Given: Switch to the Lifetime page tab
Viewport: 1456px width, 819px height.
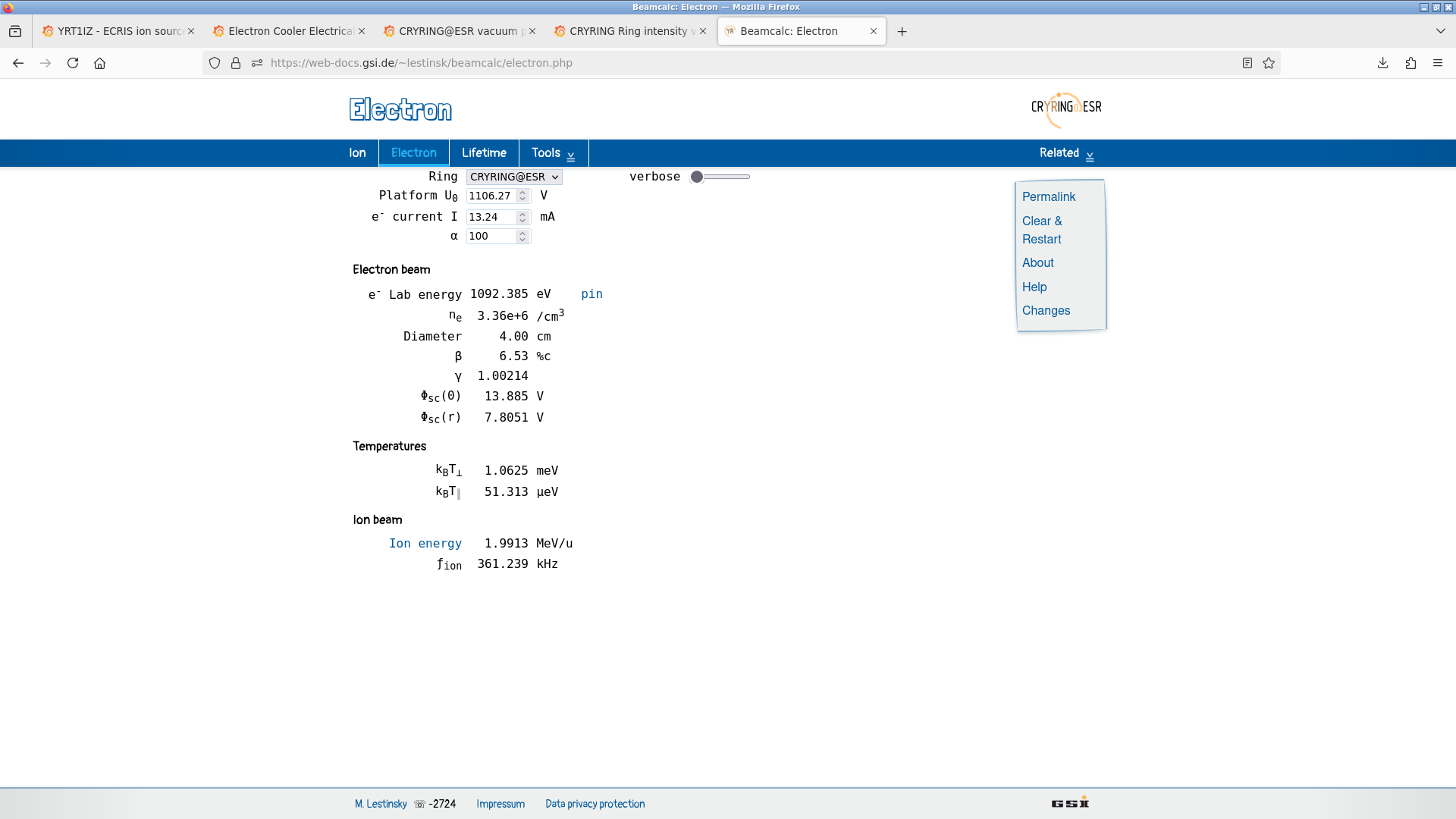Looking at the screenshot, I should (484, 153).
